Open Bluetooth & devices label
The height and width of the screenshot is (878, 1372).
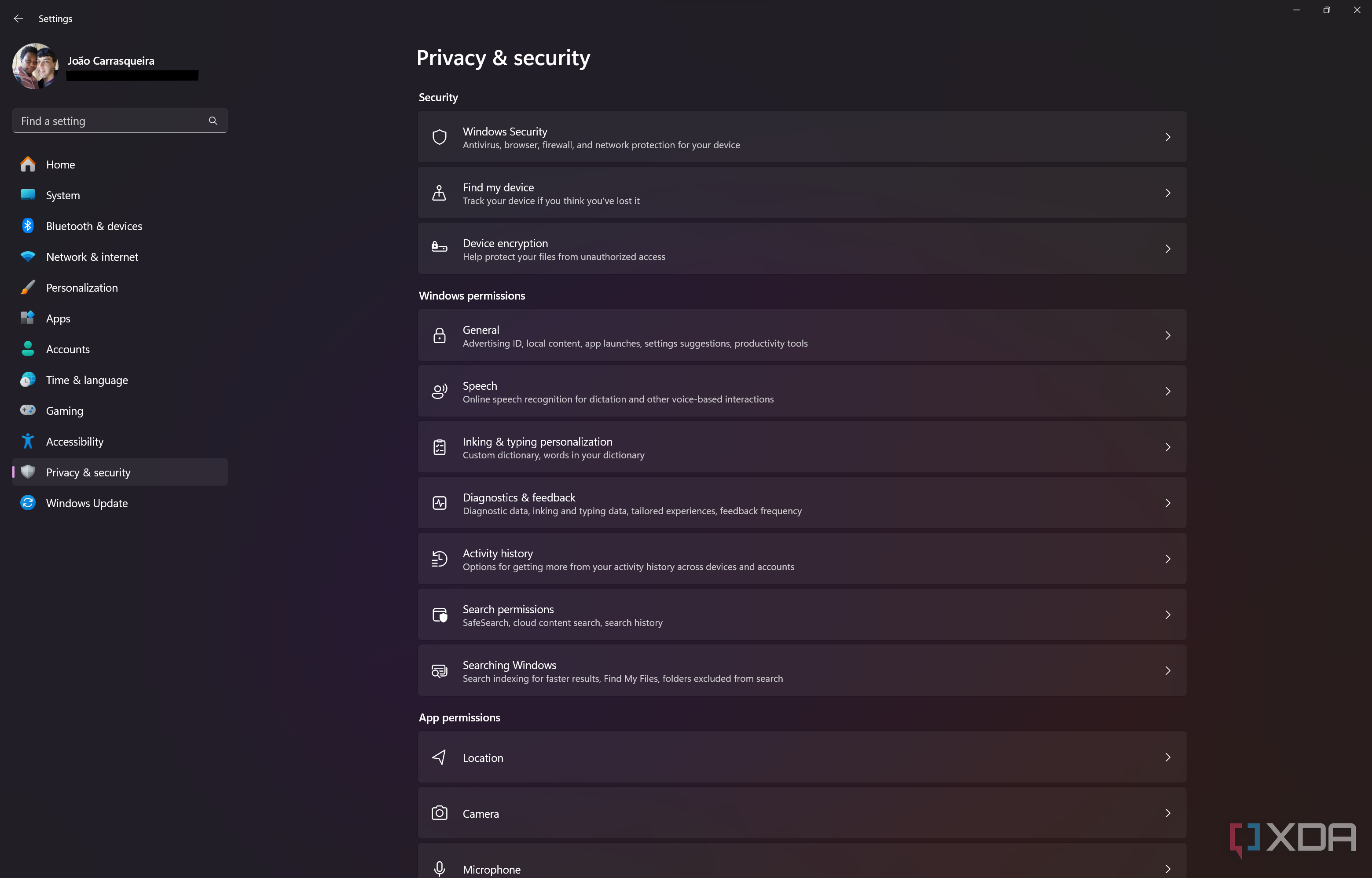coord(94,226)
